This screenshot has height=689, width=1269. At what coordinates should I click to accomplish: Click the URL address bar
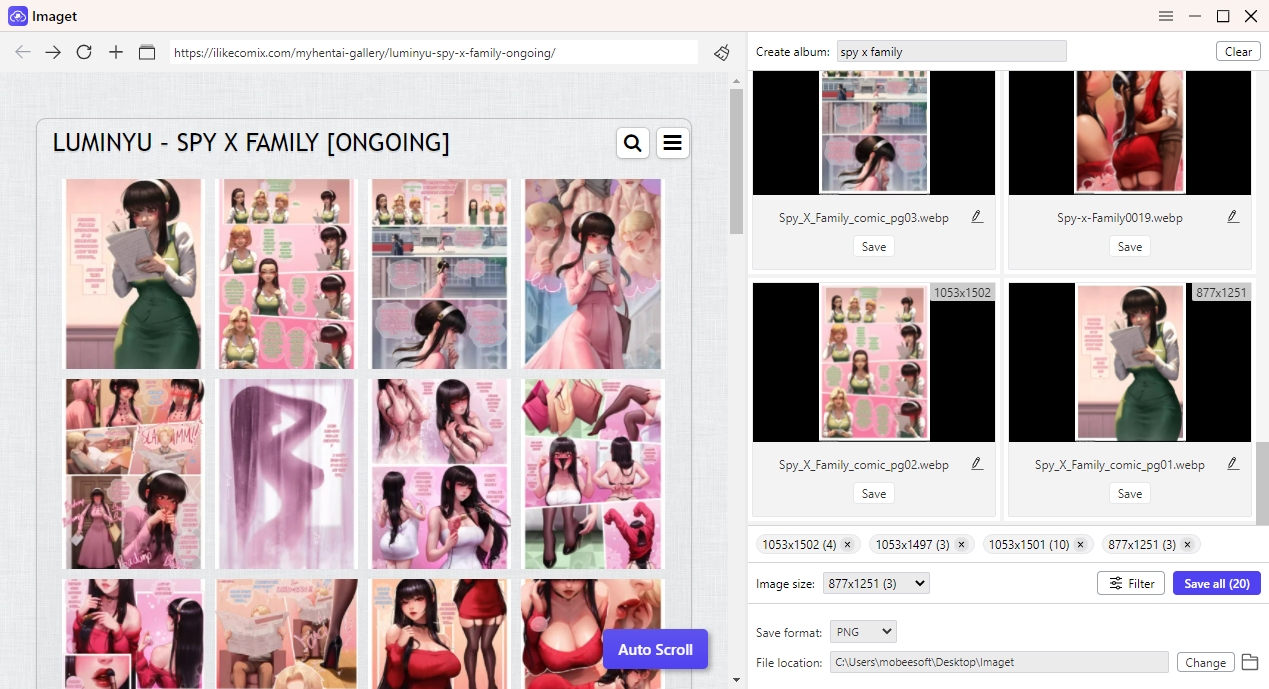[x=434, y=52]
